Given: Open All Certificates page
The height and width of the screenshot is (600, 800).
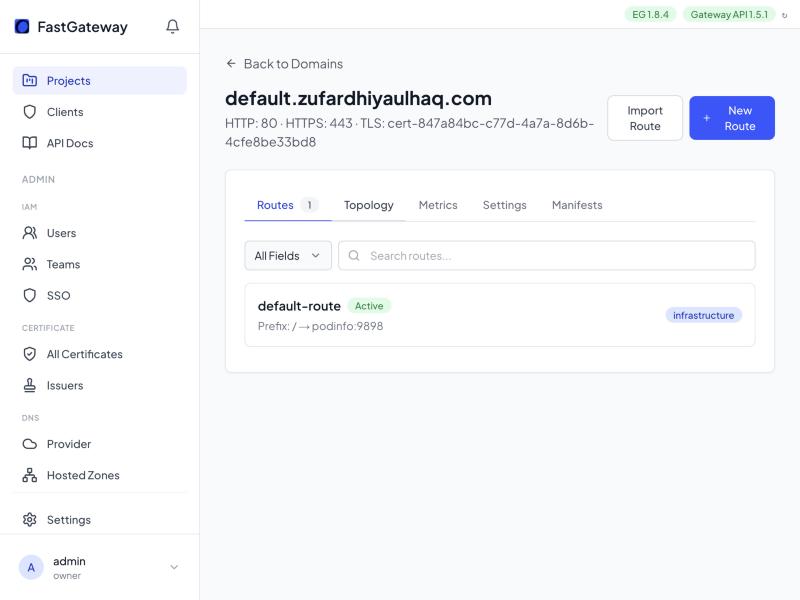Looking at the screenshot, I should (x=99, y=354).
